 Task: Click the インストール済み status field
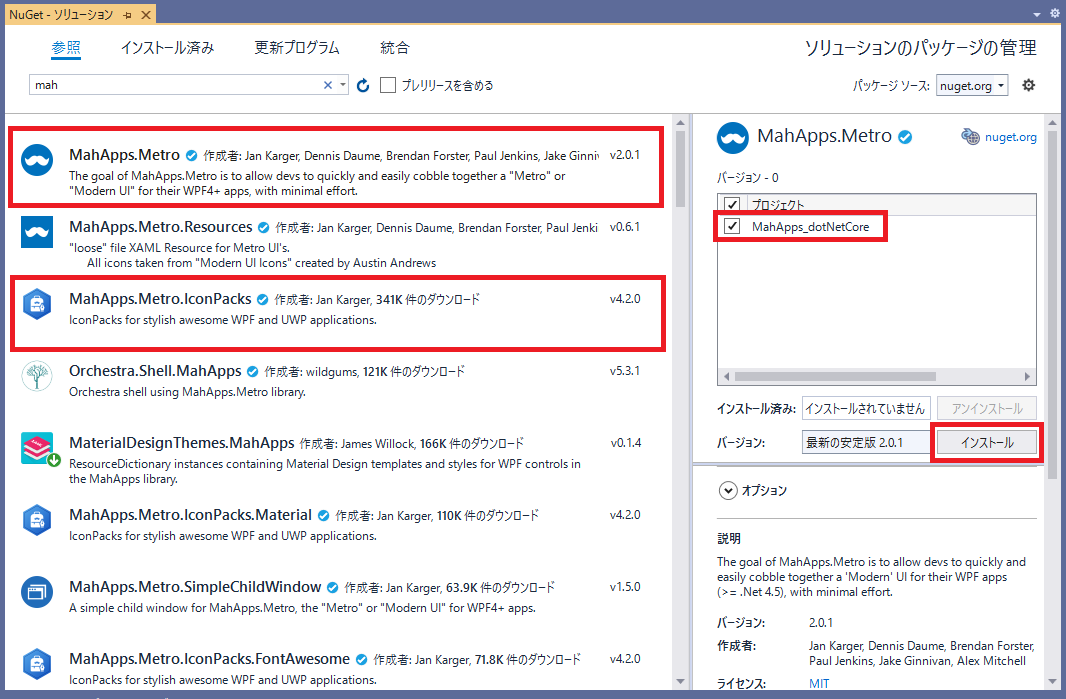(x=865, y=408)
